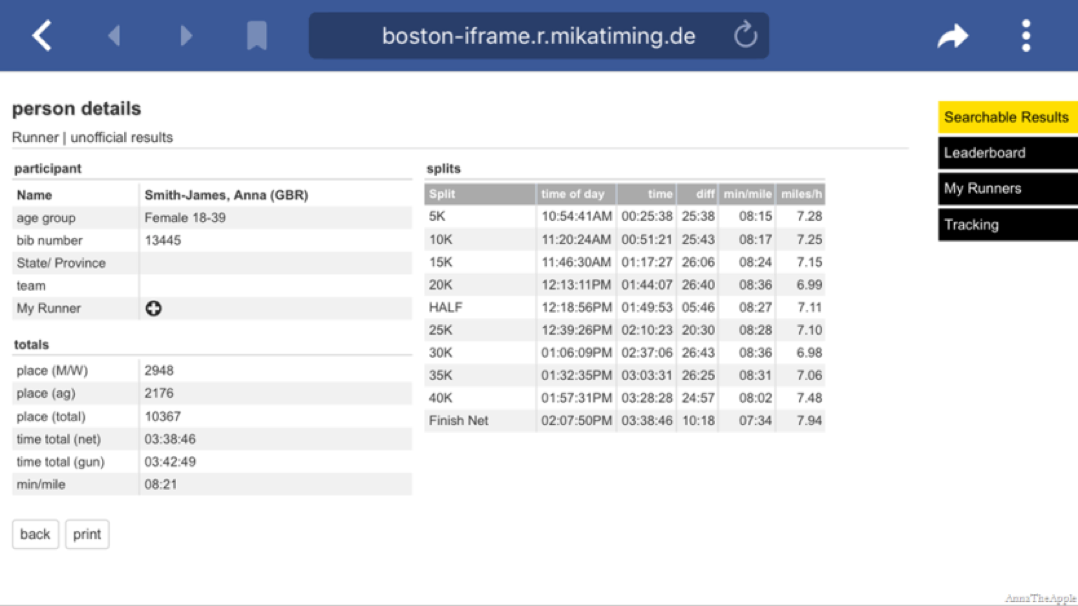Click the min/mile column header
This screenshot has width=1078, height=606.
[x=747, y=194]
